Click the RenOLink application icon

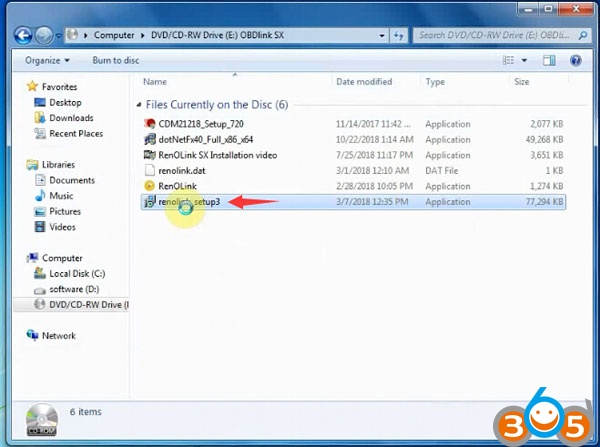coord(150,186)
